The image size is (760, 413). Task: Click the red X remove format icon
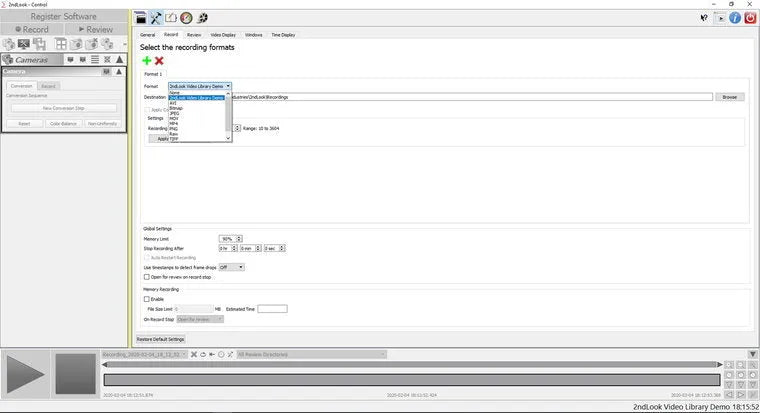click(159, 61)
